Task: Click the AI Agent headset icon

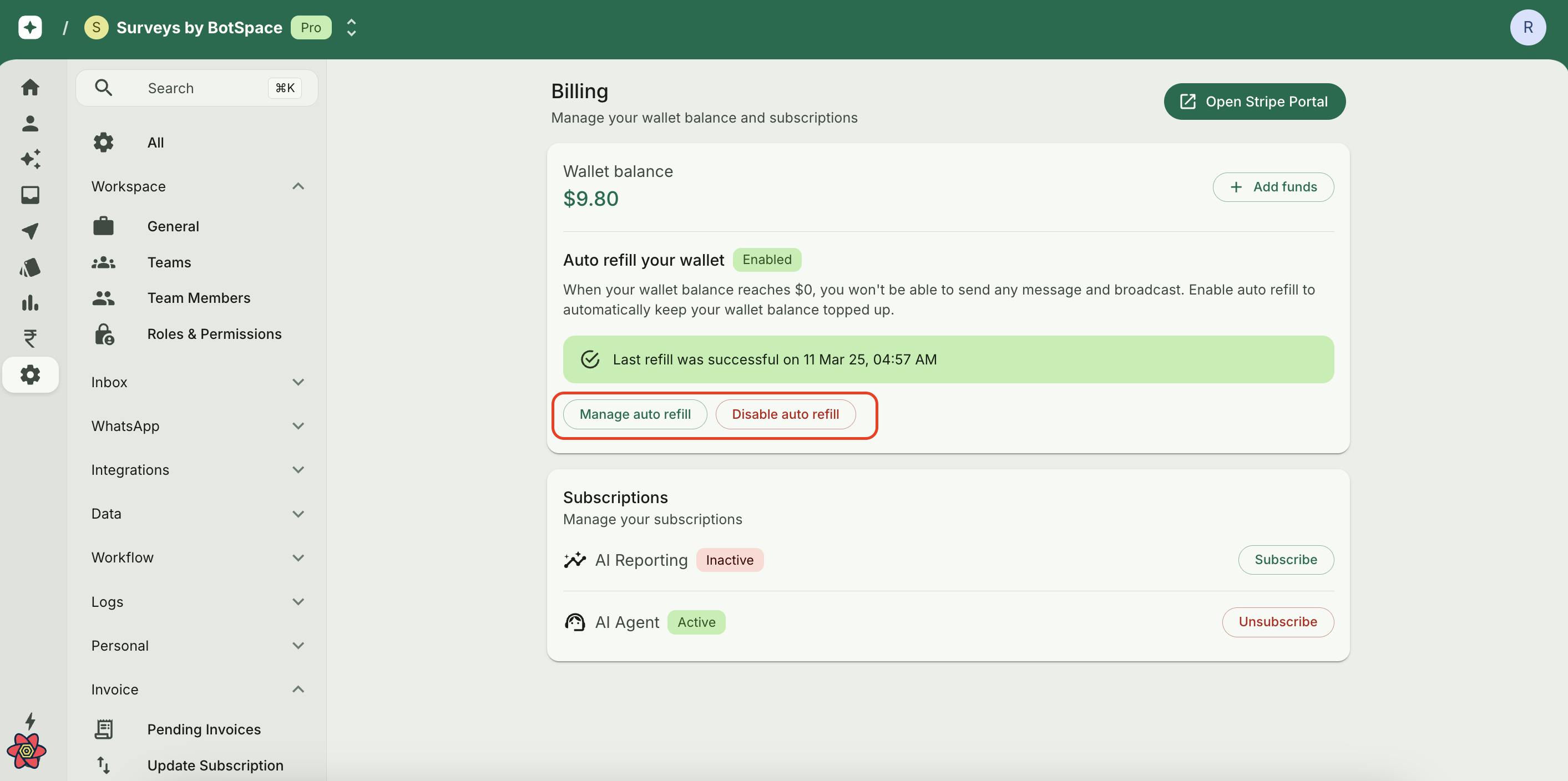Action: (575, 622)
